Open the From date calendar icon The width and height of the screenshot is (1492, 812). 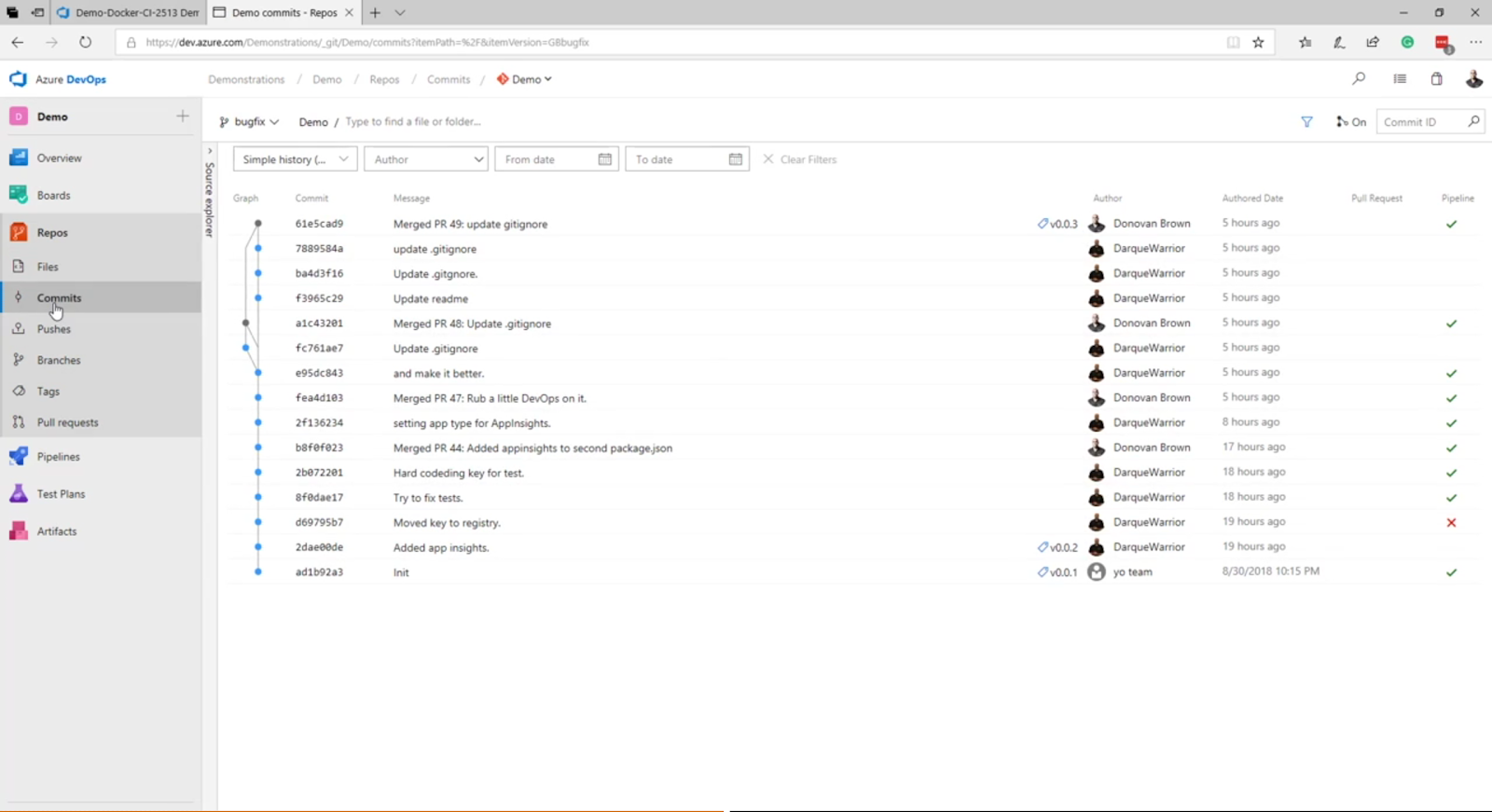(604, 159)
